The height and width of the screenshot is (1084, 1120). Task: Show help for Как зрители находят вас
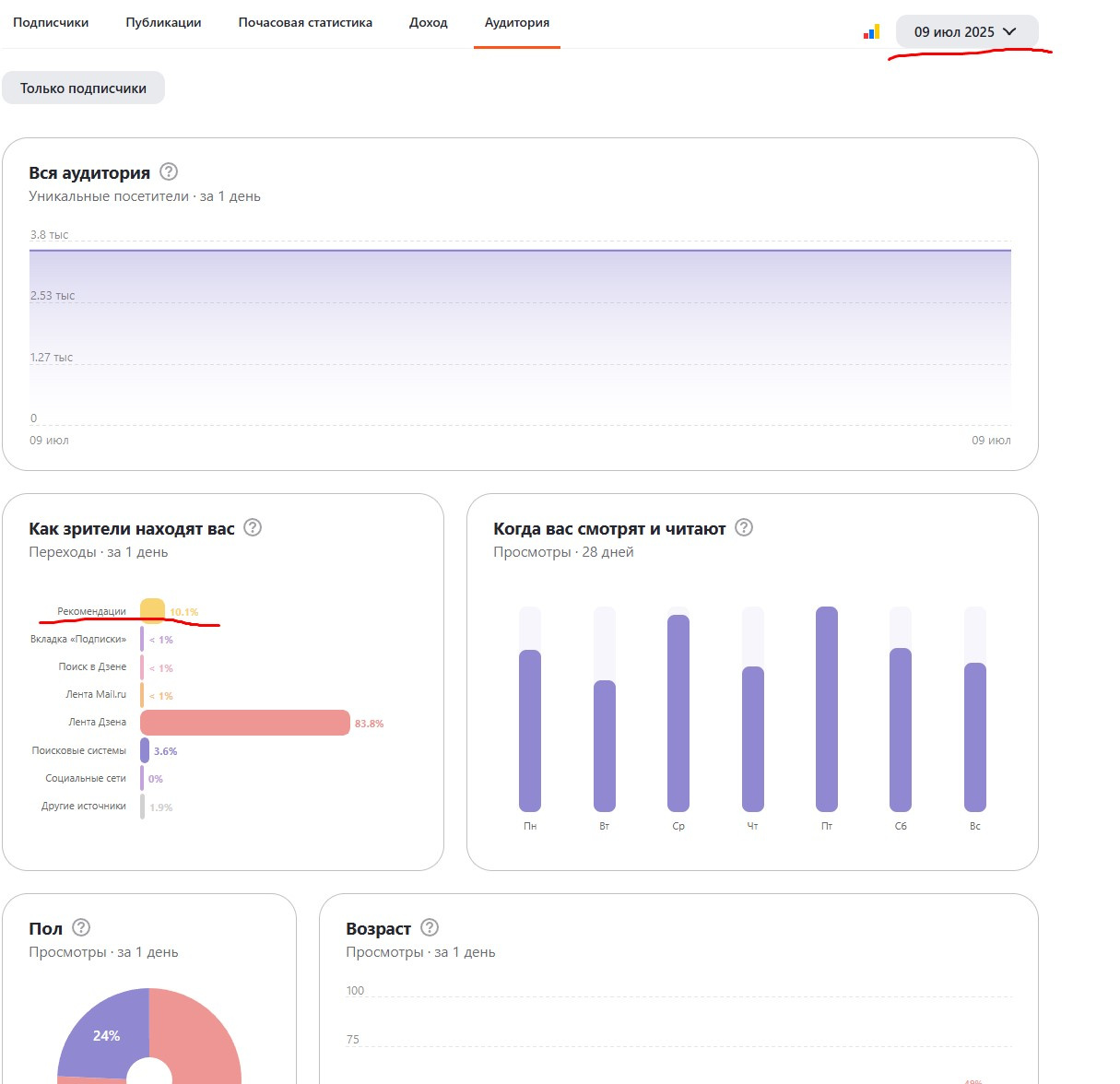(253, 527)
